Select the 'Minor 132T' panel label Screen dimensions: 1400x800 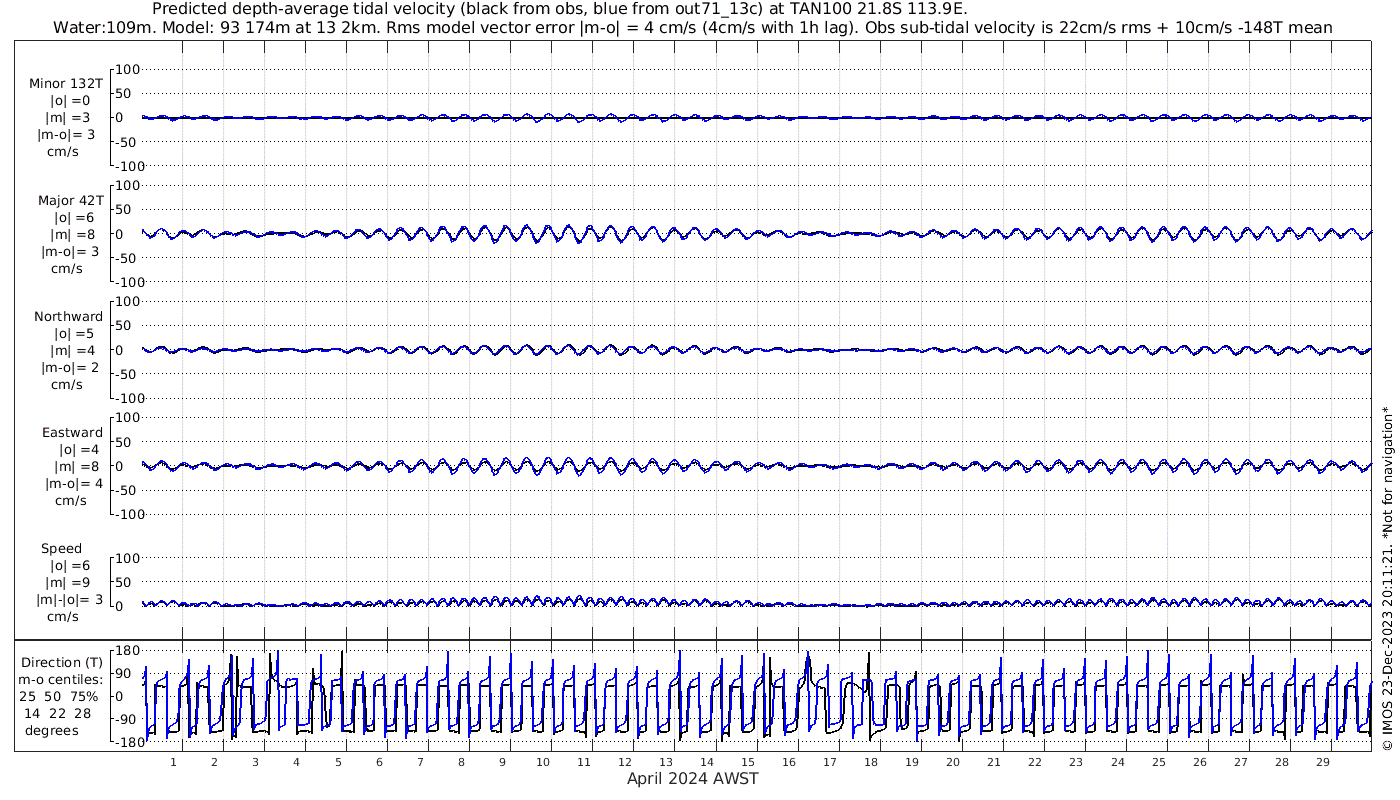coord(66,84)
